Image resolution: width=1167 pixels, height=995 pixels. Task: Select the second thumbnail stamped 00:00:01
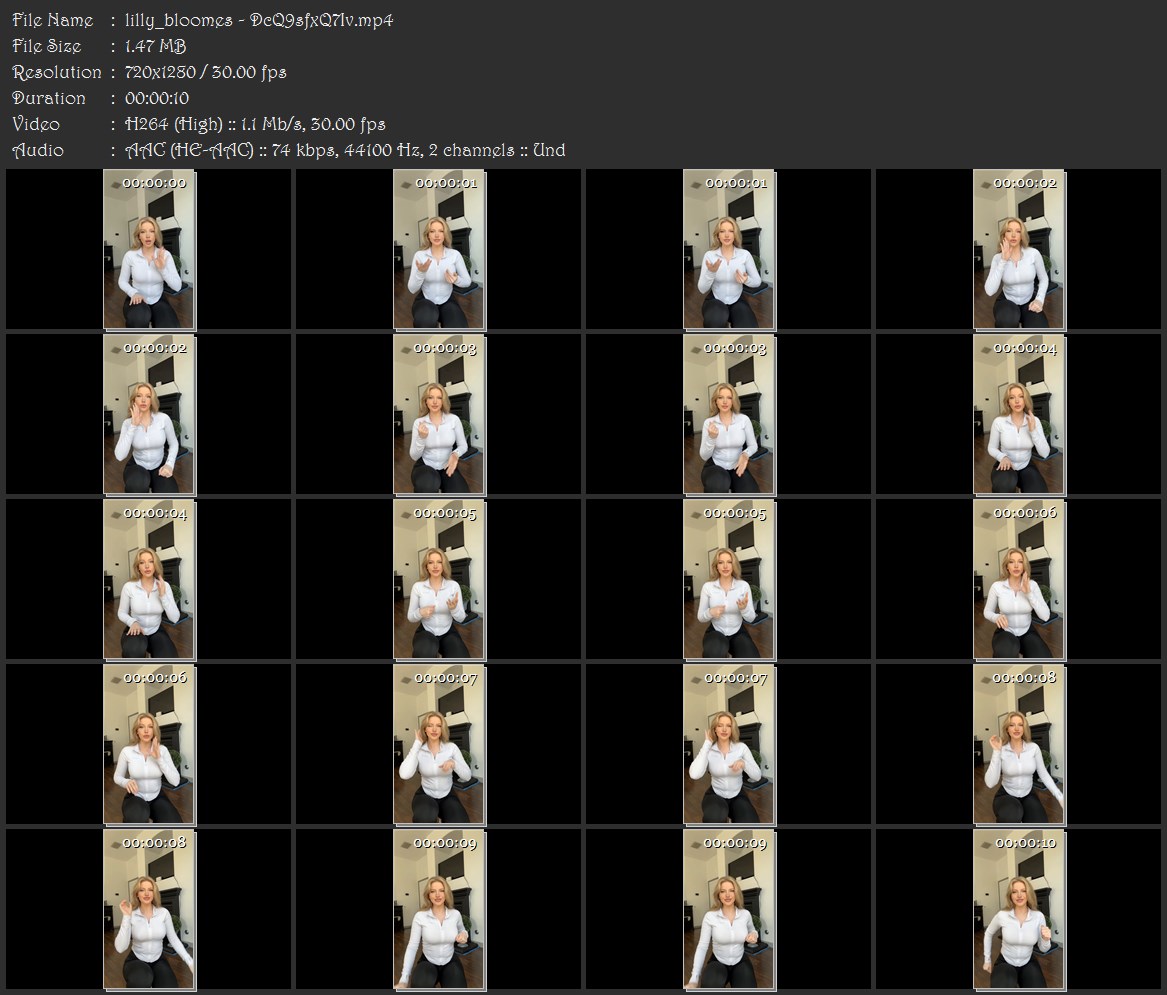pos(729,249)
